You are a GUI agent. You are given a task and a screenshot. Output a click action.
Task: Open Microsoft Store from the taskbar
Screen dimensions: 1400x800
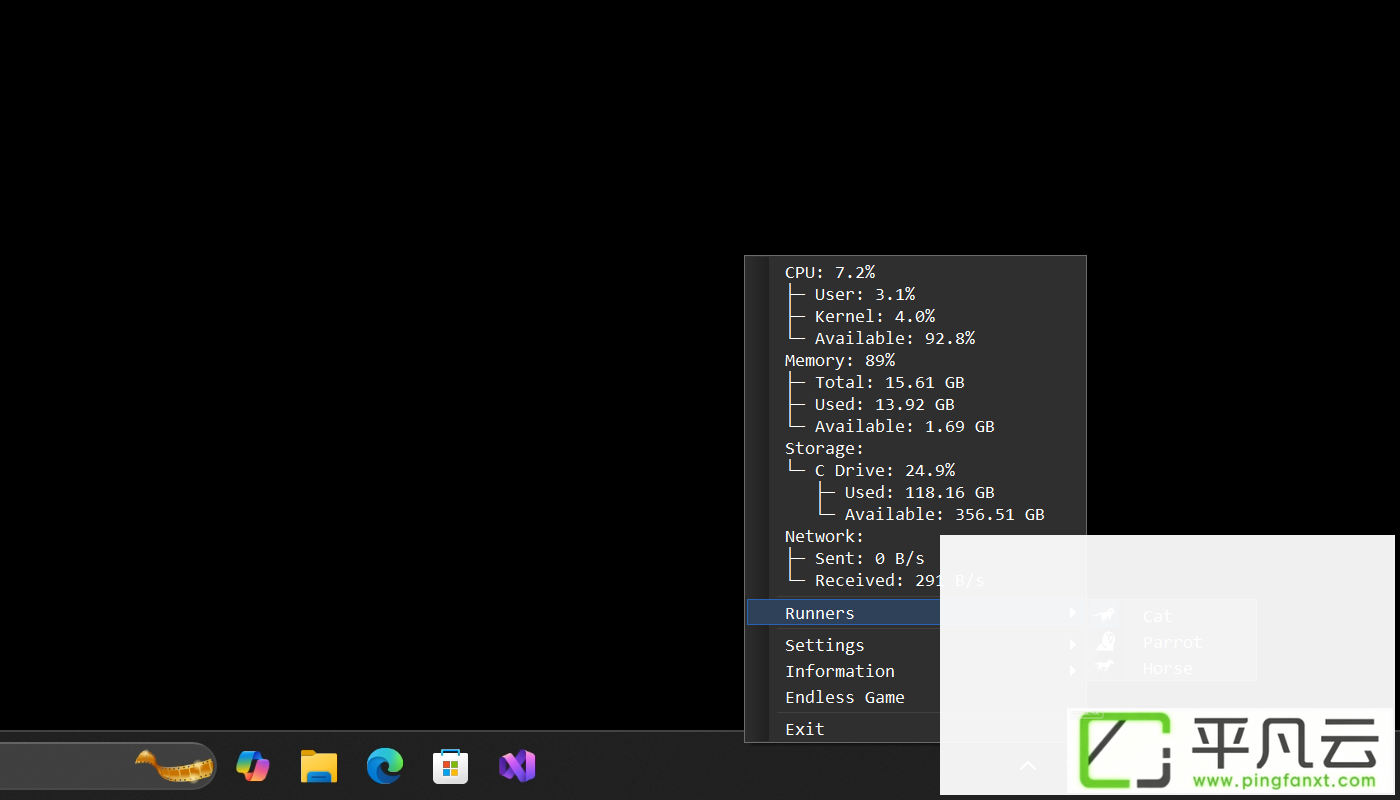pos(451,766)
